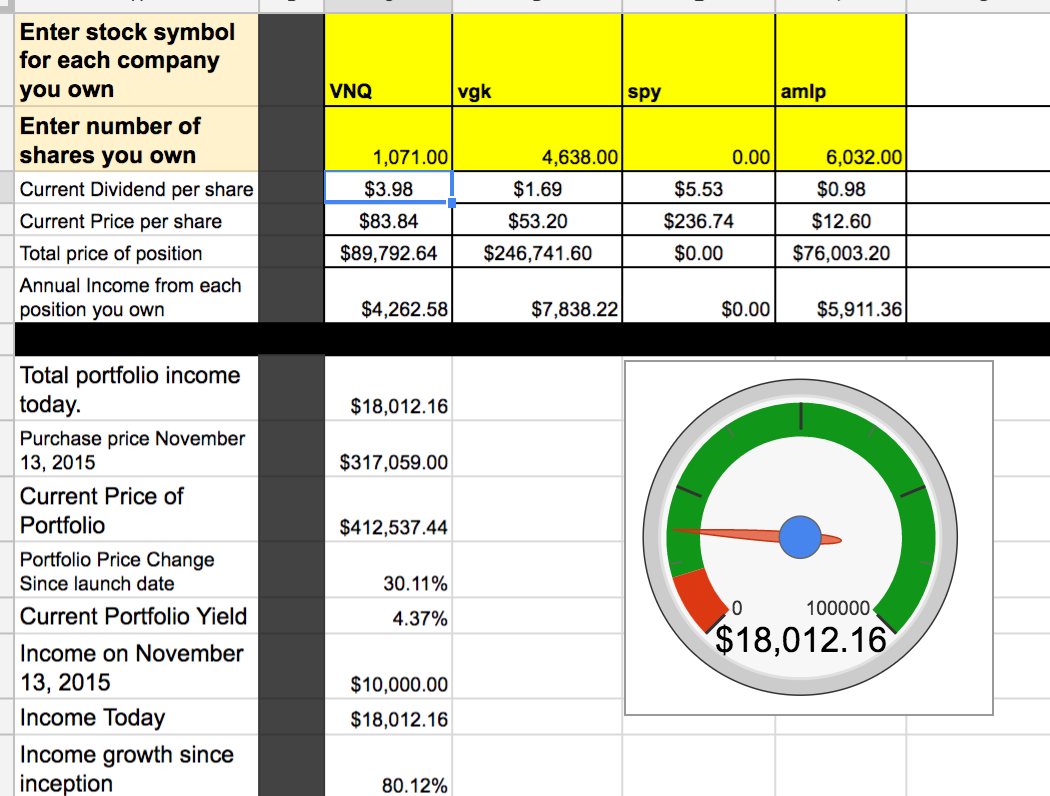1050x796 pixels.
Task: Select spy's $236.74 Current Price cell
Action: coord(698,221)
